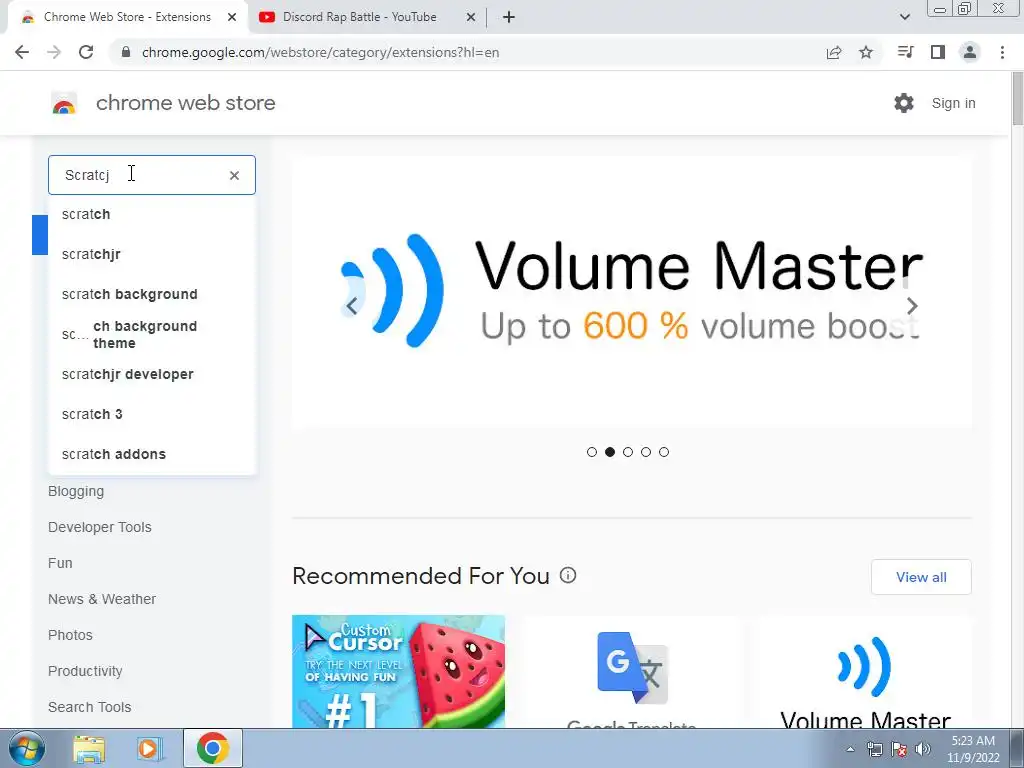The height and width of the screenshot is (768, 1024).
Task: Open the Fun category
Action: point(60,563)
